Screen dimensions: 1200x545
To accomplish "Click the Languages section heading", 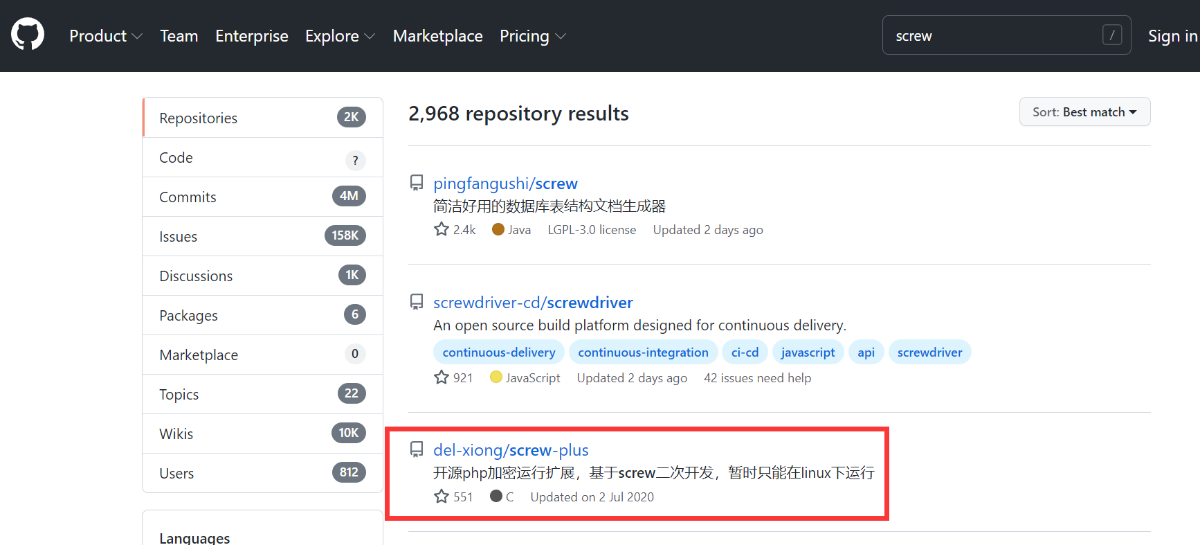I will click(194, 537).
